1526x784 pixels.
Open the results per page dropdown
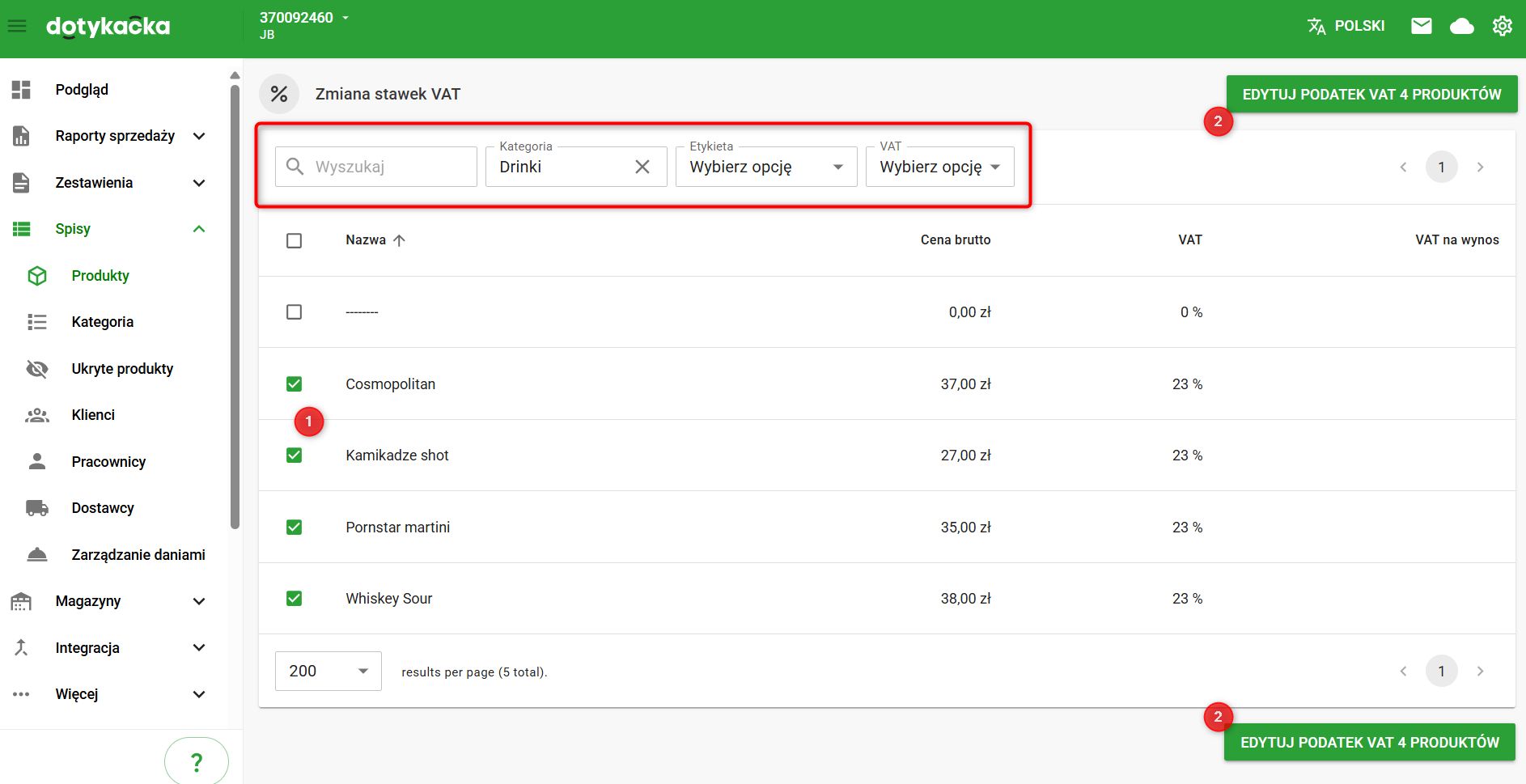[328, 672]
